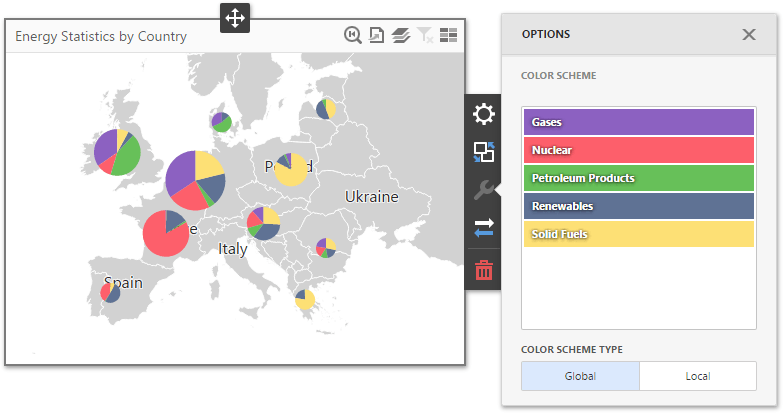
Task: Choose the blue Renewables color entry
Action: (638, 206)
